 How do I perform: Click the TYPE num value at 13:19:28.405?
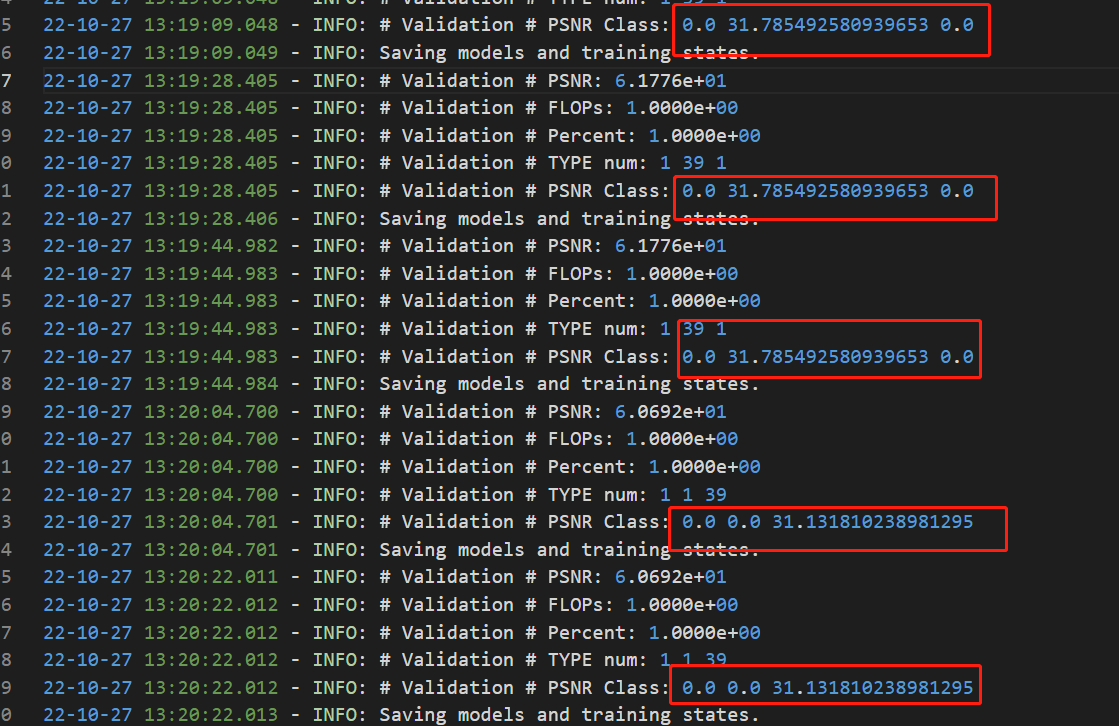pyautogui.click(x=693, y=163)
